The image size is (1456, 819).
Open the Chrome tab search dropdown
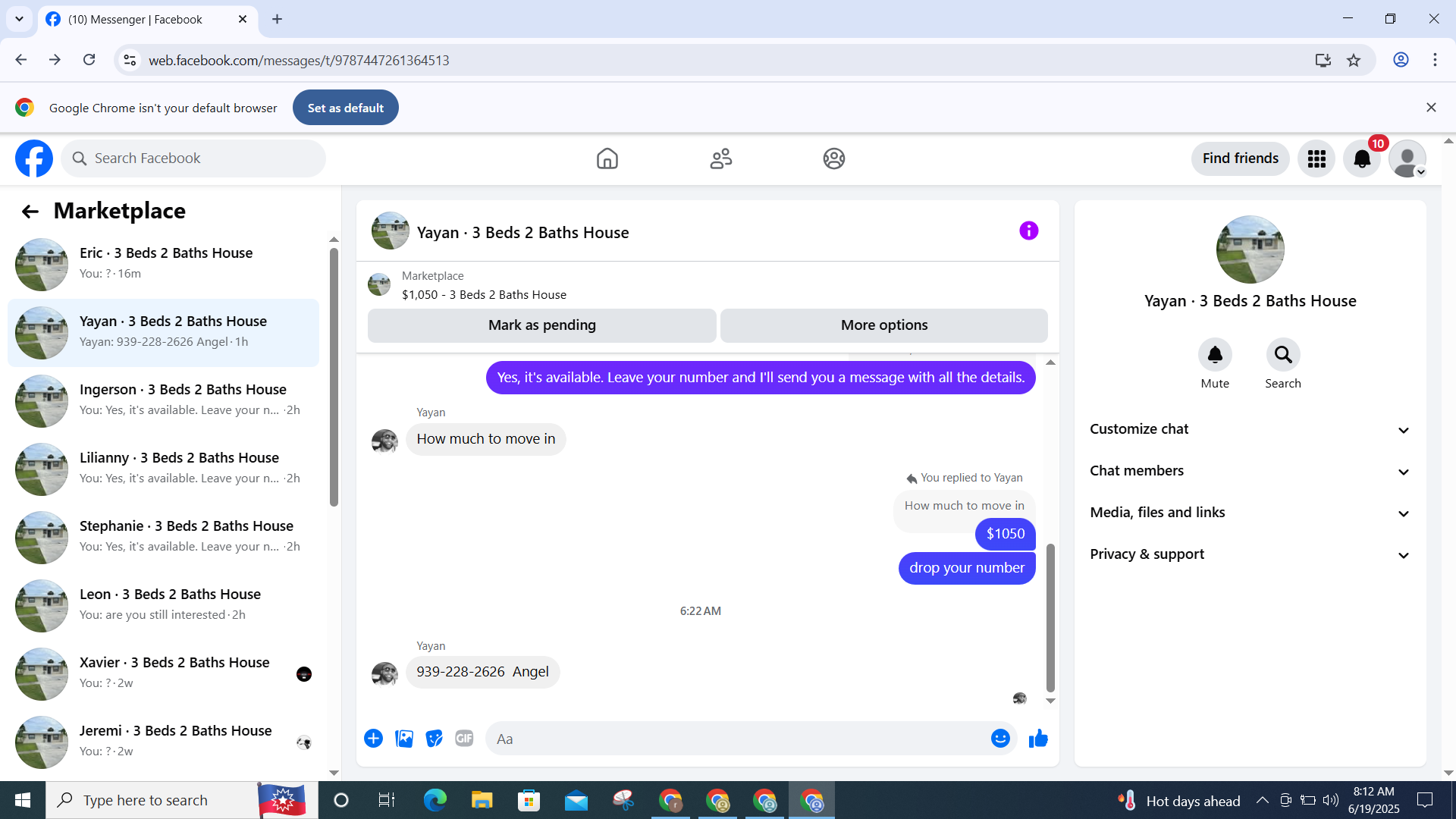[x=19, y=19]
